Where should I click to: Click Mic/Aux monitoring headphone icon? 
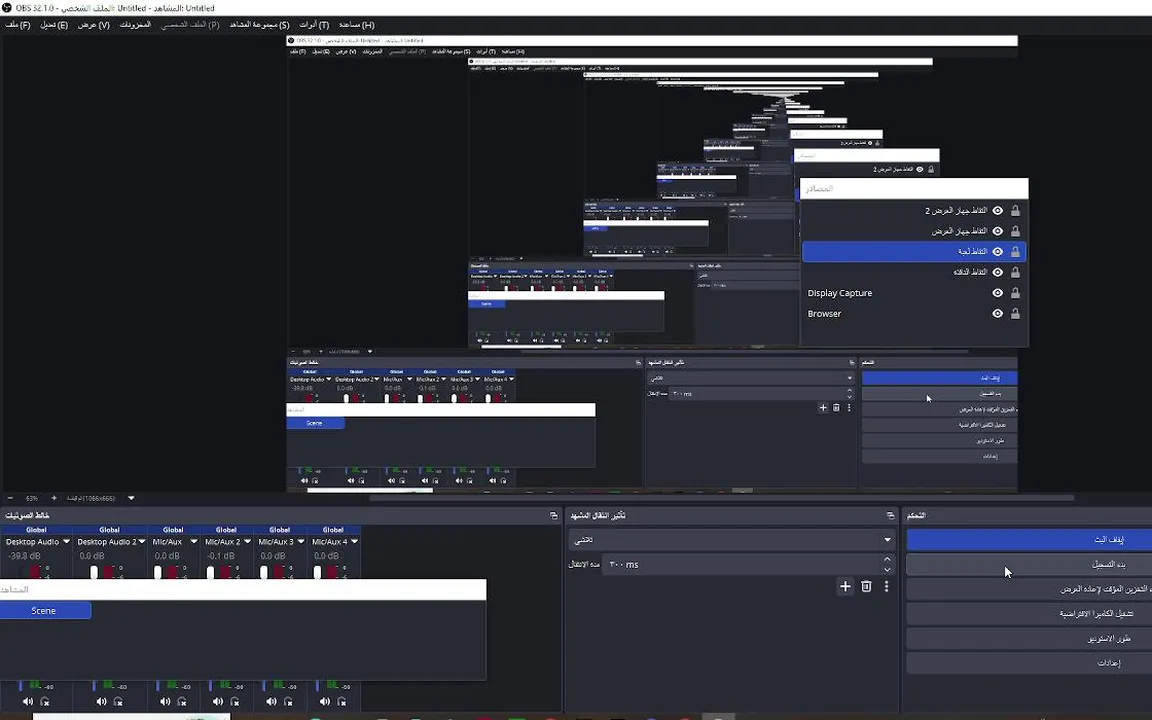[x=182, y=702]
